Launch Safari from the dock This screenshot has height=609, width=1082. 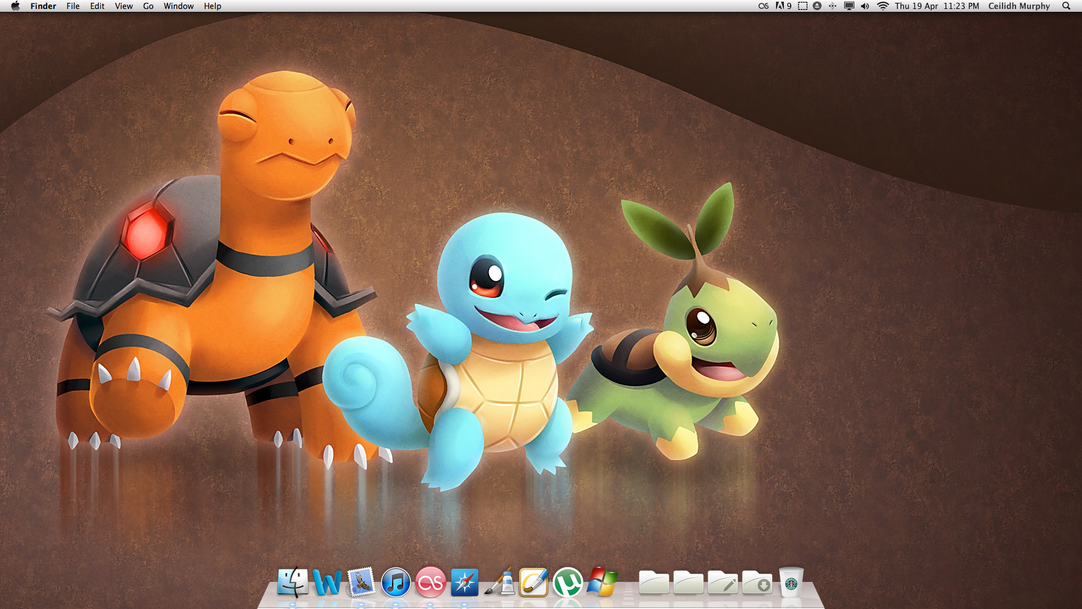pyautogui.click(x=465, y=582)
